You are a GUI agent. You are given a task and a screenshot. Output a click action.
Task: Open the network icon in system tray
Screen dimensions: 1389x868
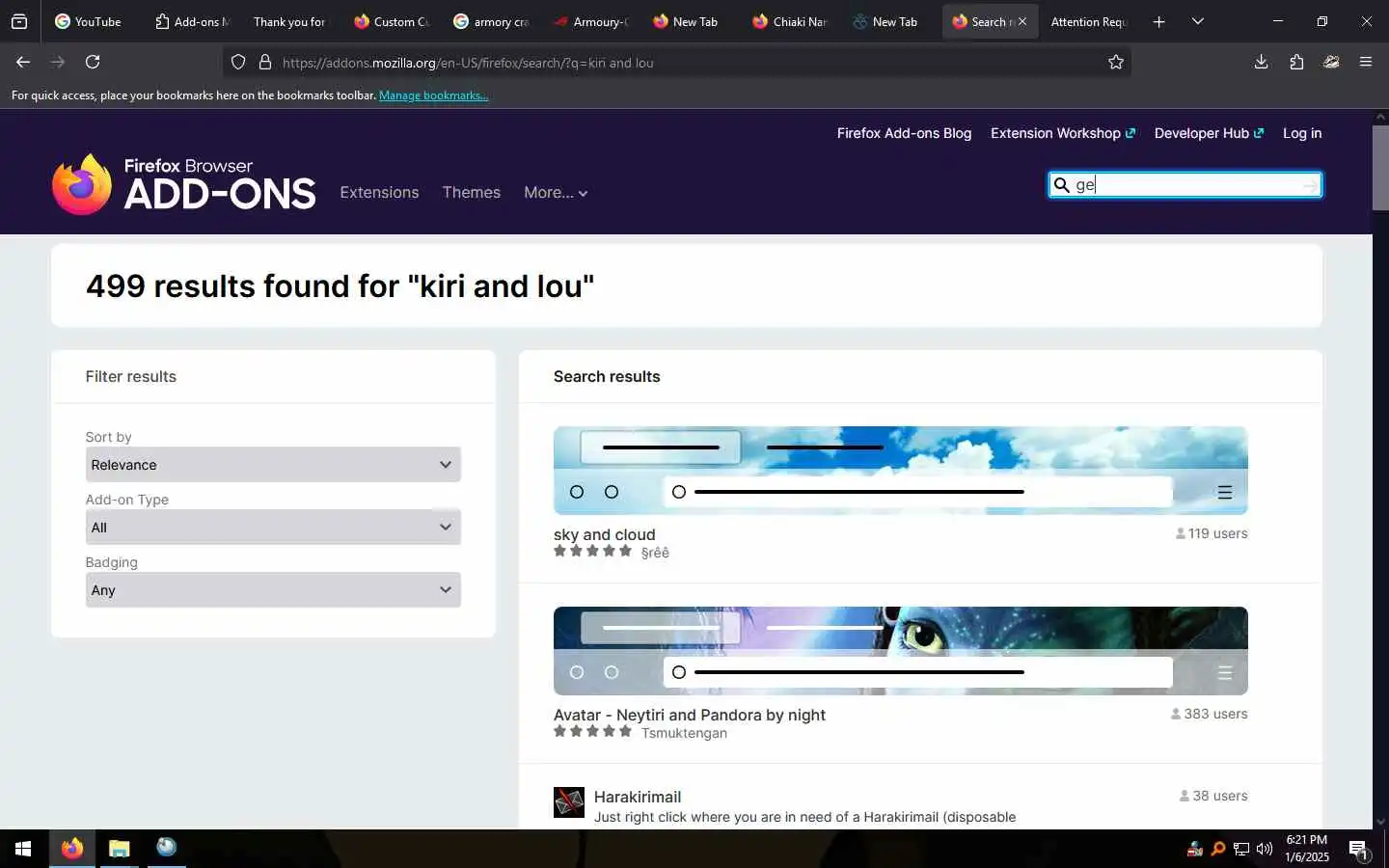coord(1241,850)
